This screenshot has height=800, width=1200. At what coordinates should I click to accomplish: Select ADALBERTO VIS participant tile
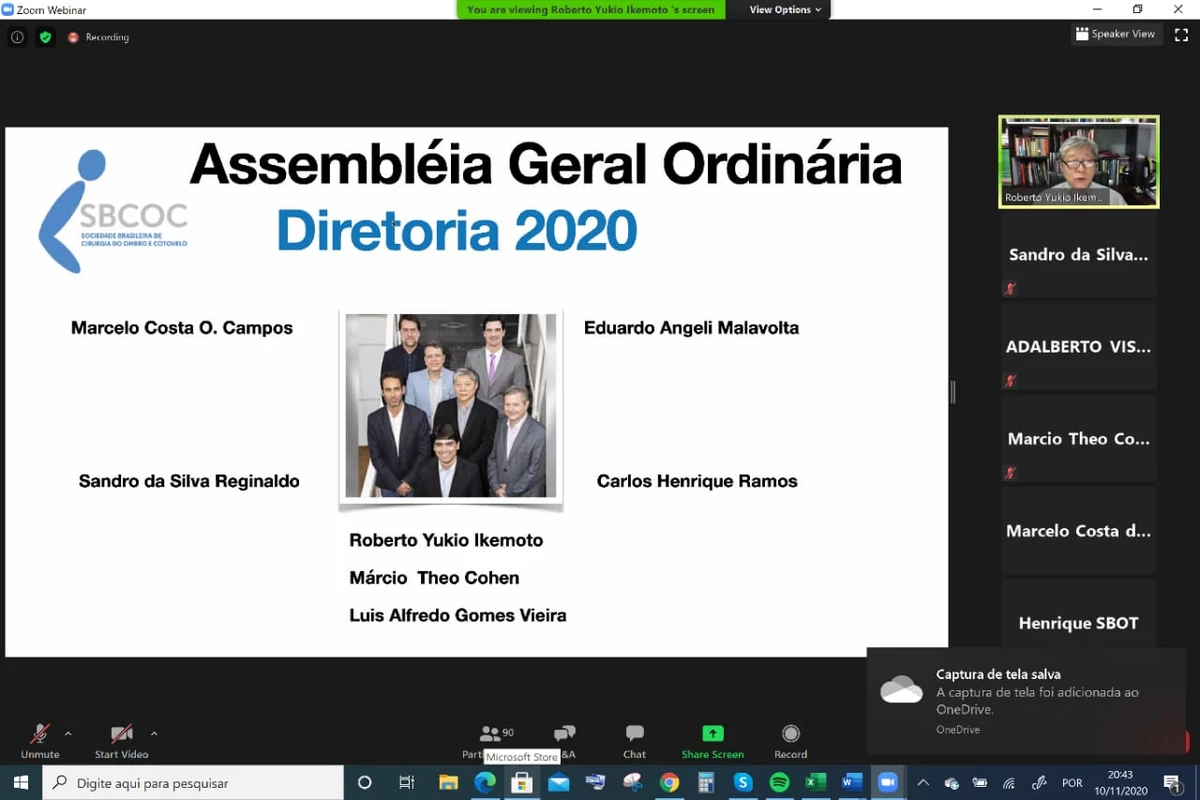pyautogui.click(x=1079, y=347)
